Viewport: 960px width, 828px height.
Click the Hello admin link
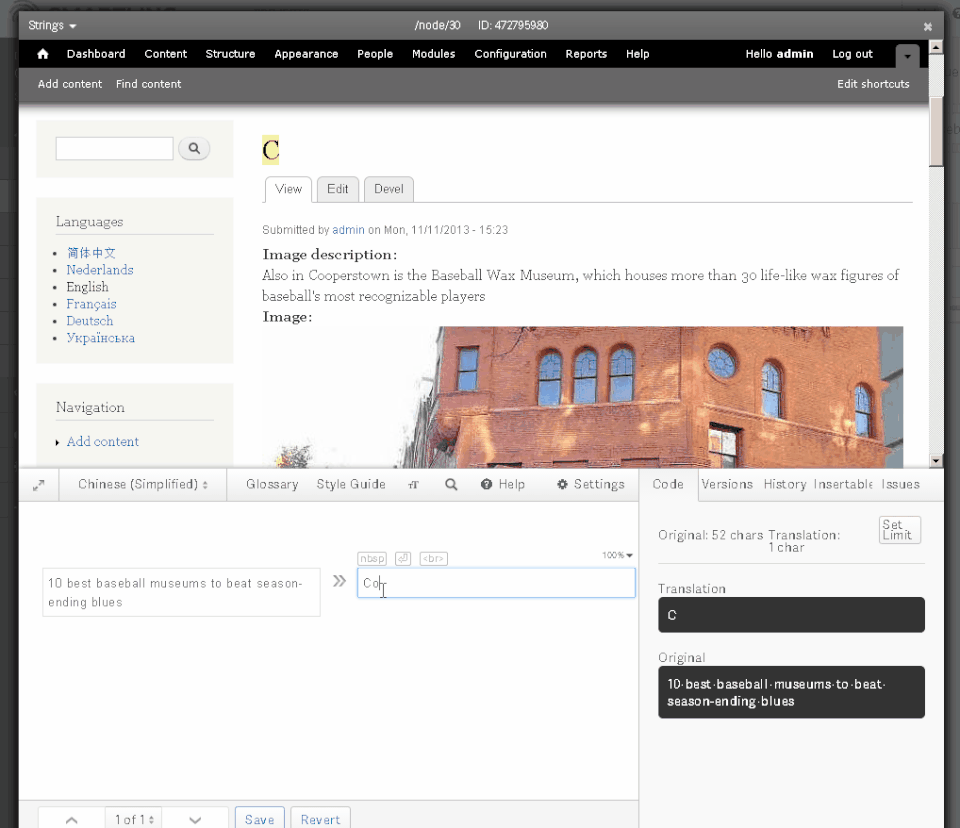tap(779, 54)
